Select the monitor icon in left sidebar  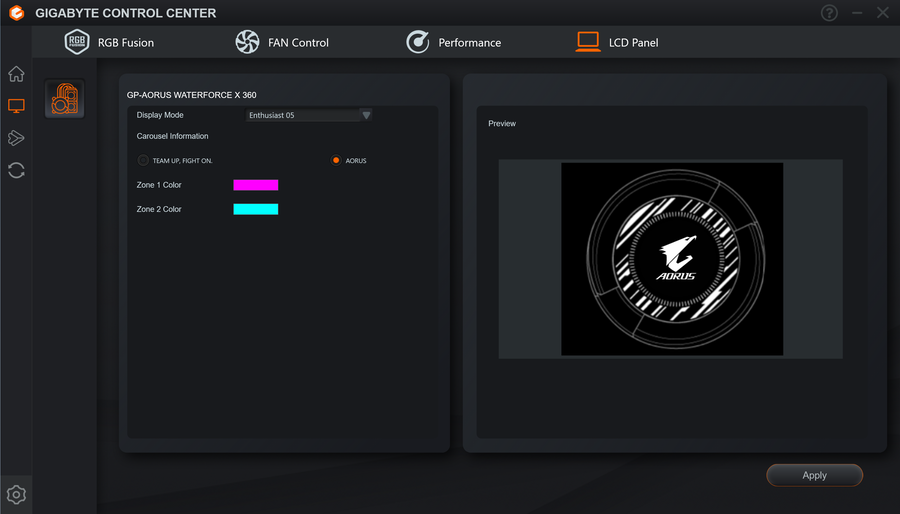coord(16,106)
